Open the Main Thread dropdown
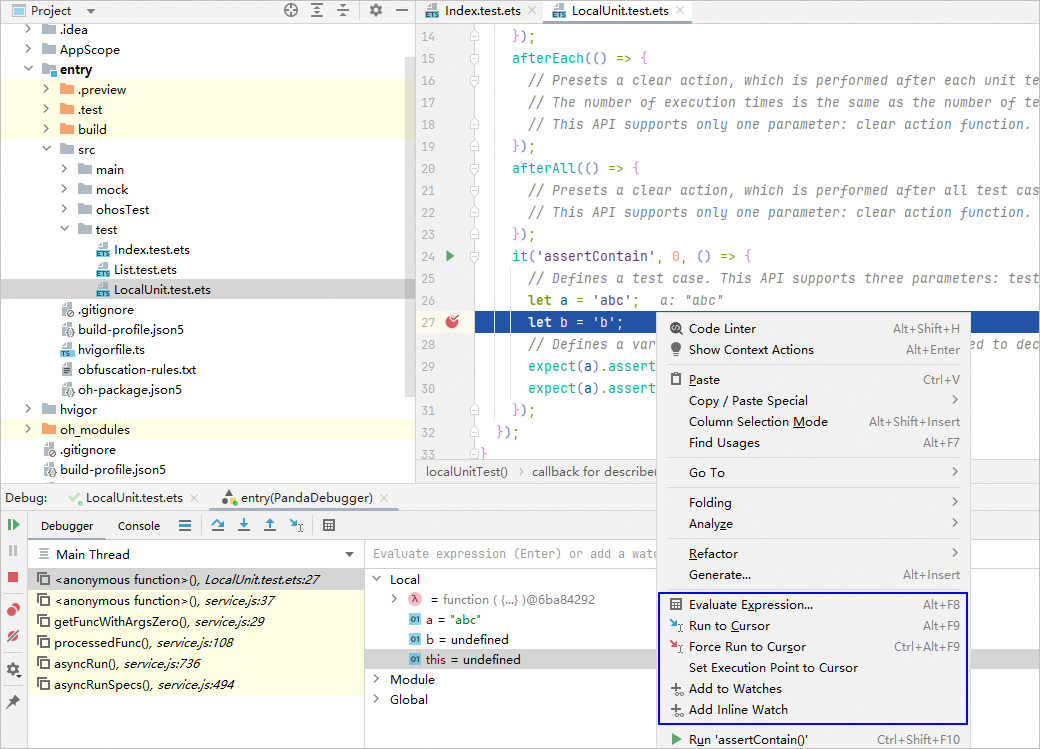This screenshot has height=749, width=1040. pos(349,554)
